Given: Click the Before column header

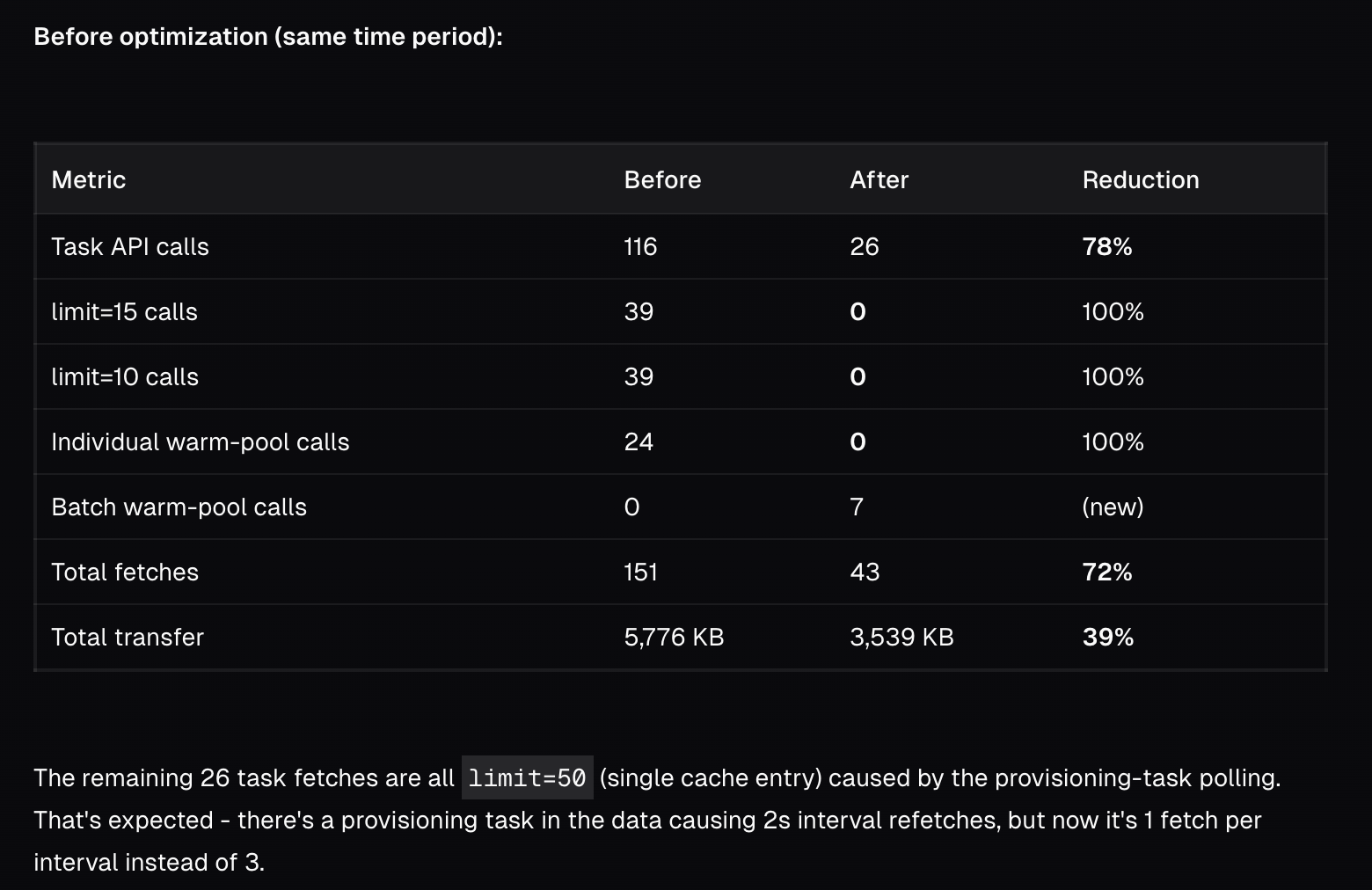Looking at the screenshot, I should (x=662, y=180).
